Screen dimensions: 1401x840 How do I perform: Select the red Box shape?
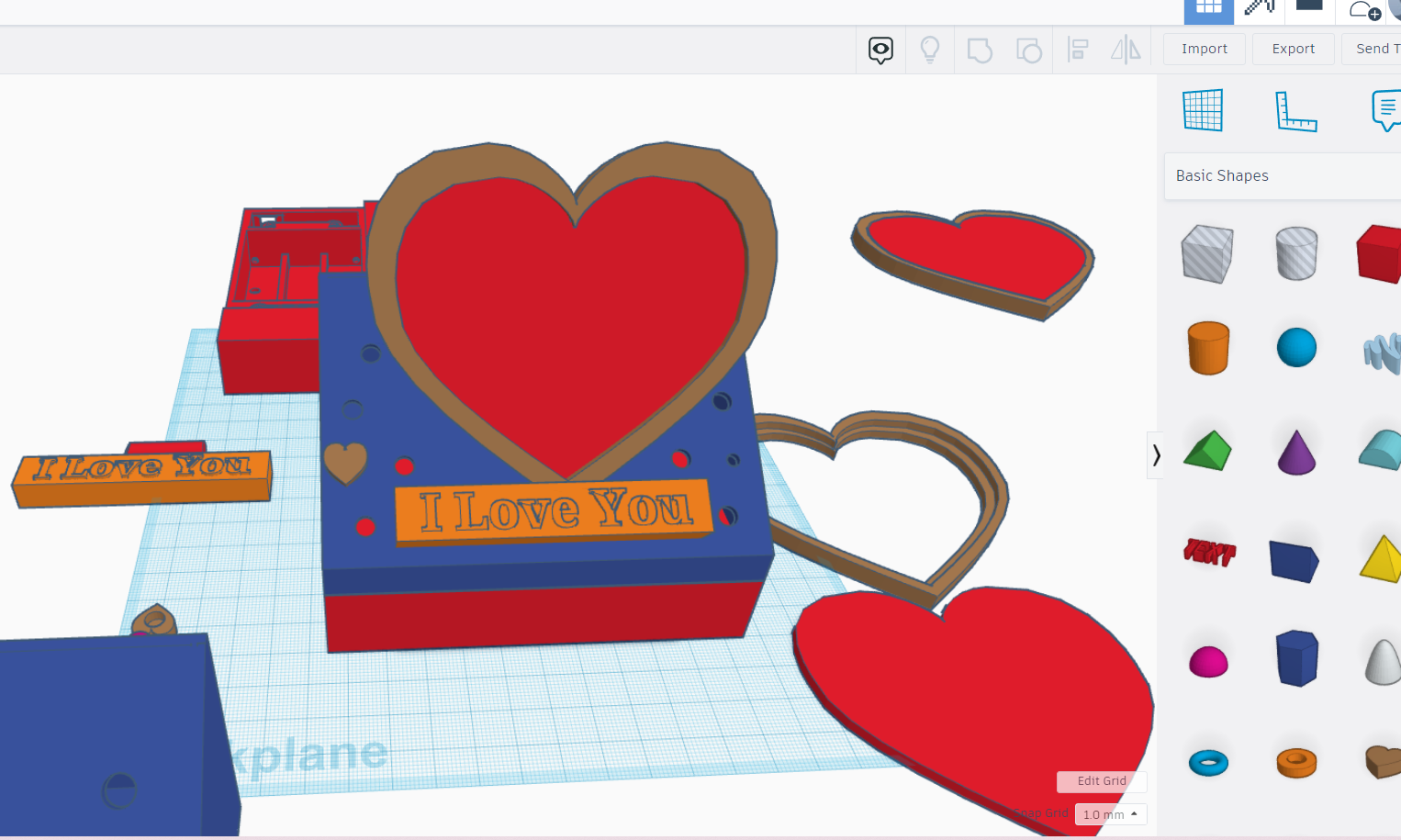click(x=1379, y=253)
